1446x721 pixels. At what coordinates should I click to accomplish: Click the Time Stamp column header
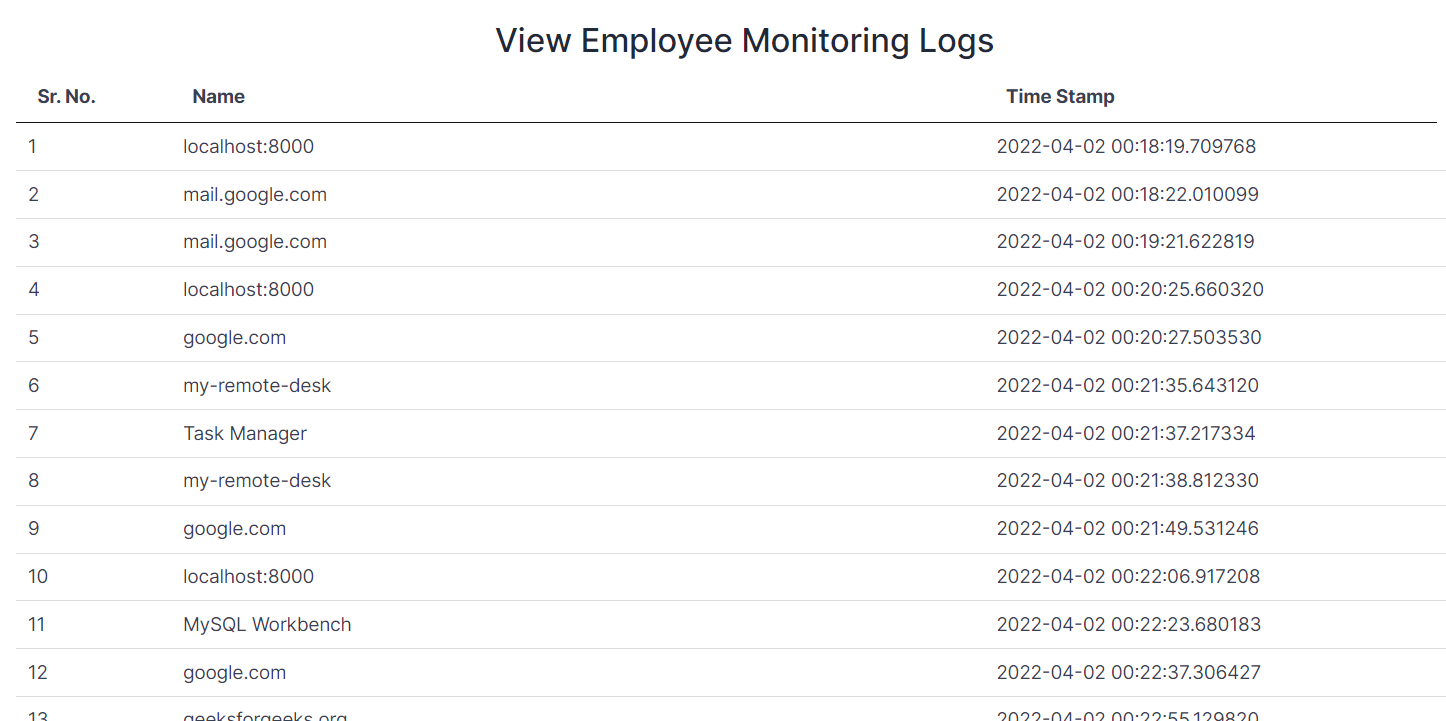1060,97
